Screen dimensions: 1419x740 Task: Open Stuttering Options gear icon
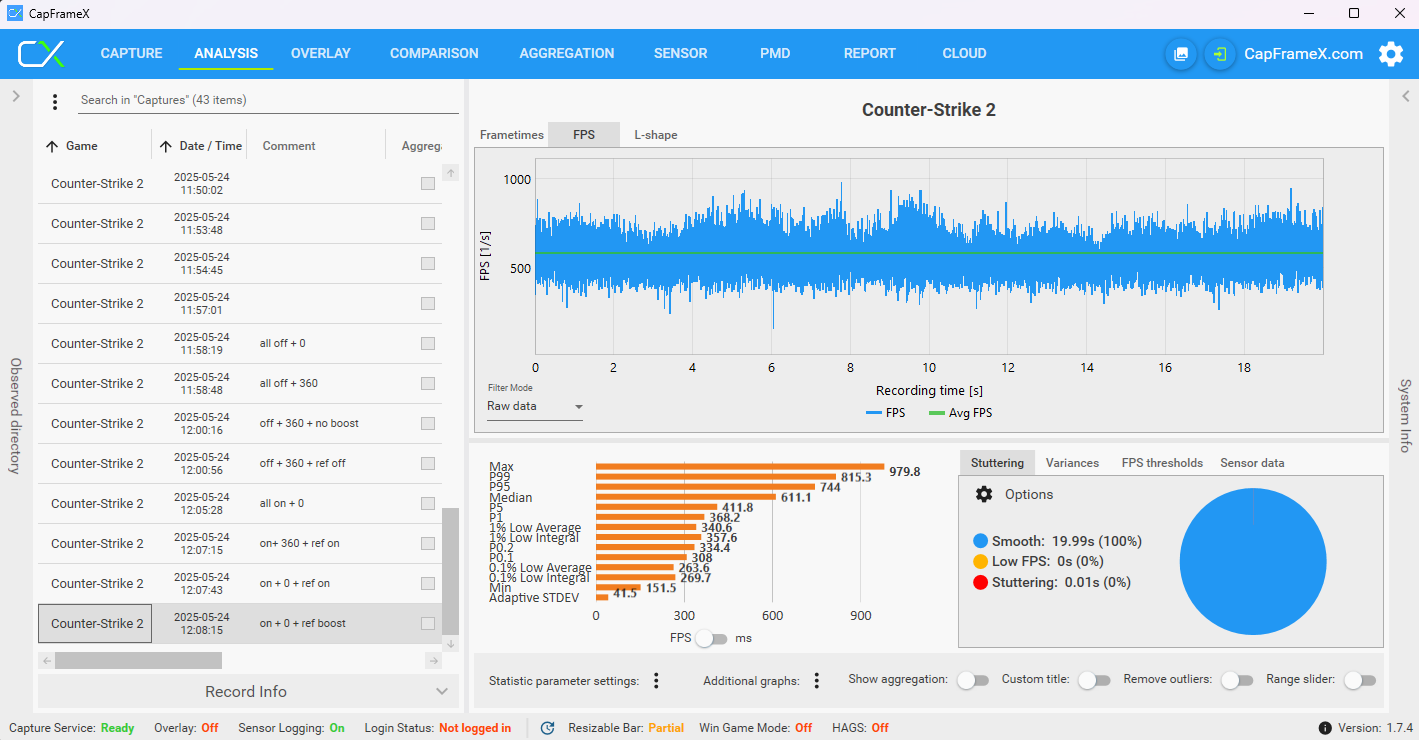point(984,494)
